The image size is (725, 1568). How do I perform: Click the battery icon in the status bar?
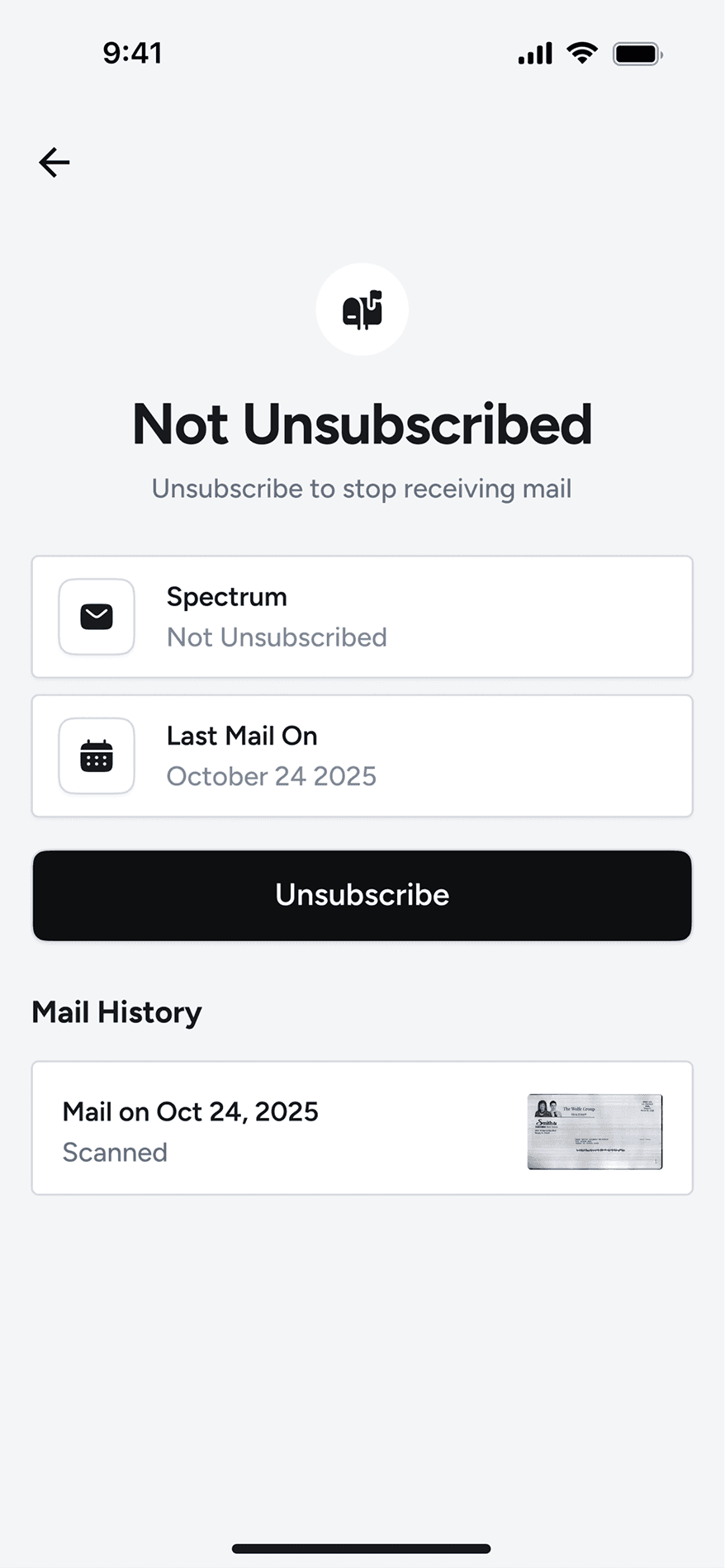pos(637,54)
